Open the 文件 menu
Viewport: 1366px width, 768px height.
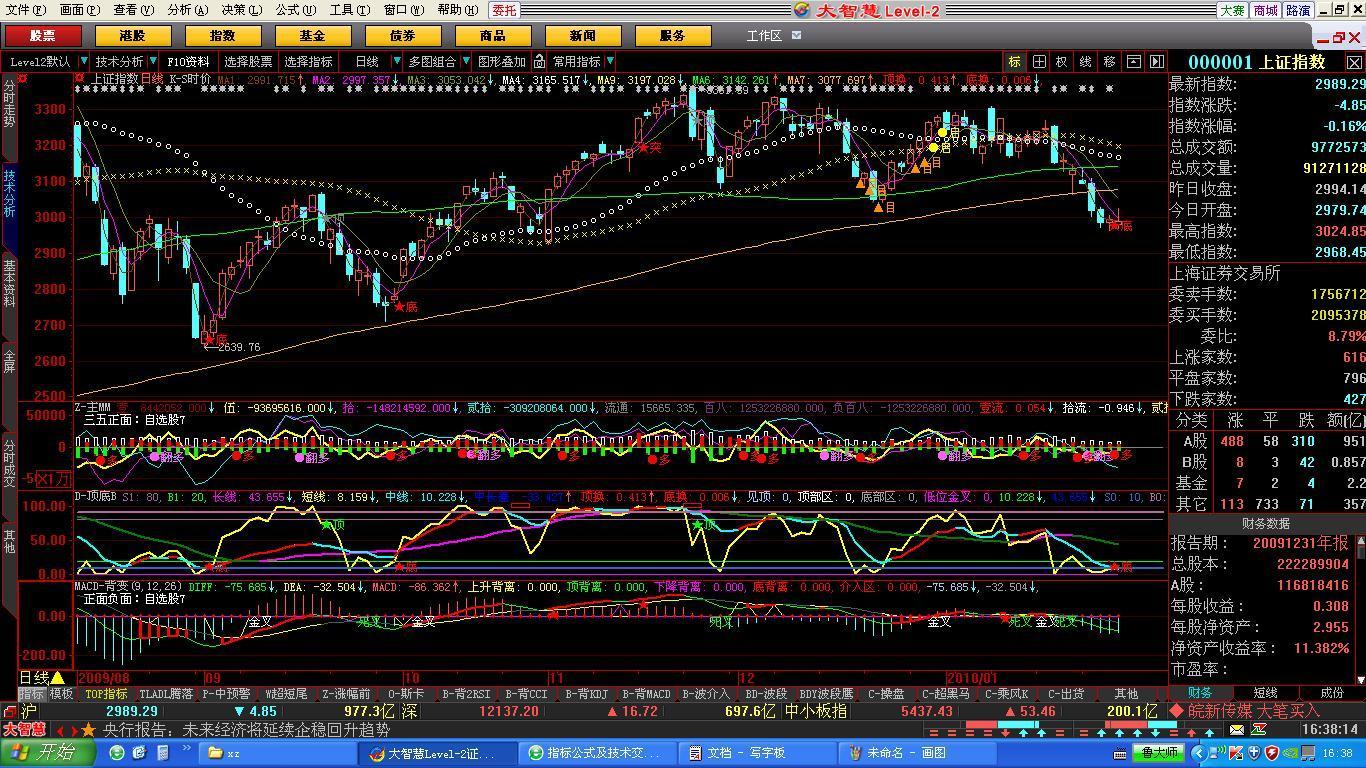click(x=25, y=10)
